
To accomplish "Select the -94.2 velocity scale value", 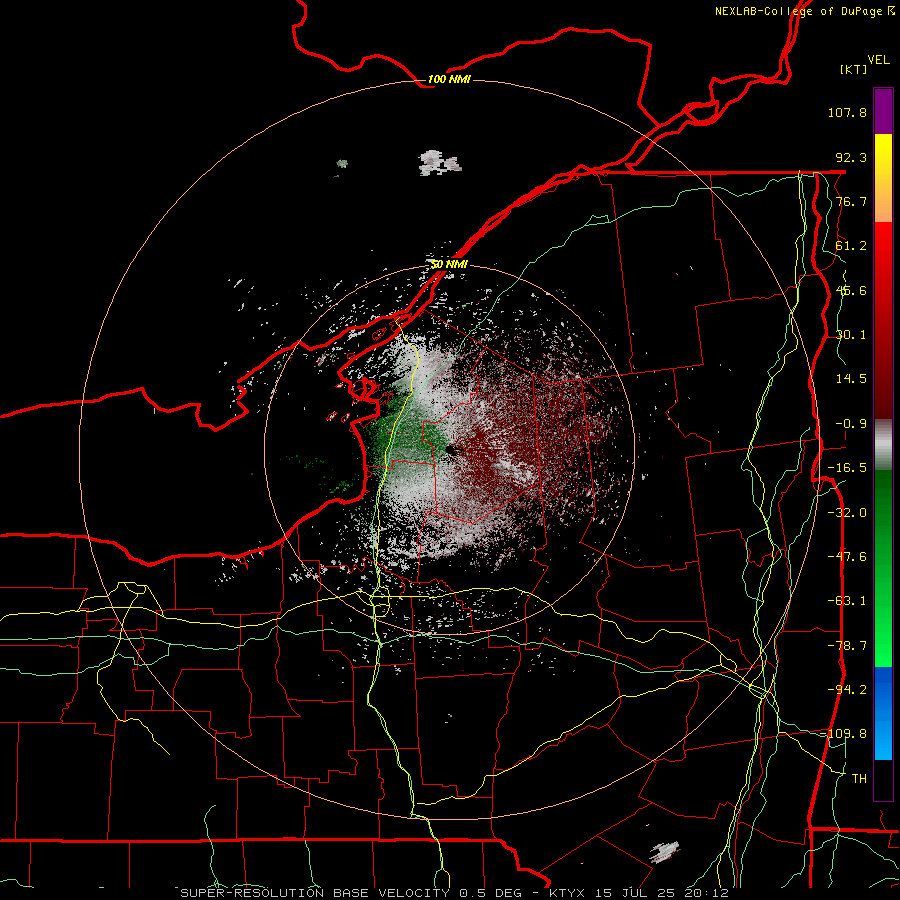I will [x=847, y=690].
